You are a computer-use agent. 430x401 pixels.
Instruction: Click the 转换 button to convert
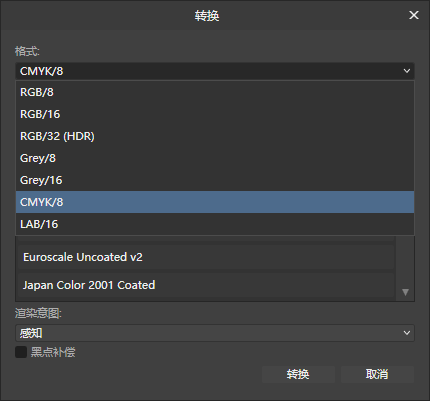[x=298, y=374]
